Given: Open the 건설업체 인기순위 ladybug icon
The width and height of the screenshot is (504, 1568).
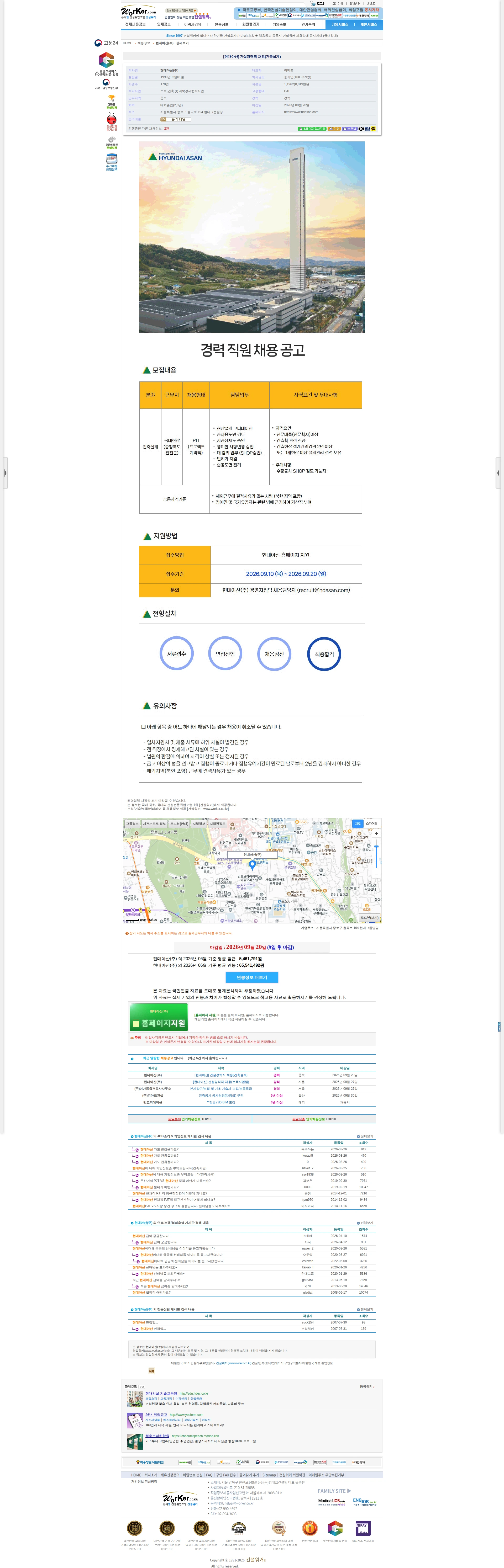Looking at the screenshot, I should 112,122.
